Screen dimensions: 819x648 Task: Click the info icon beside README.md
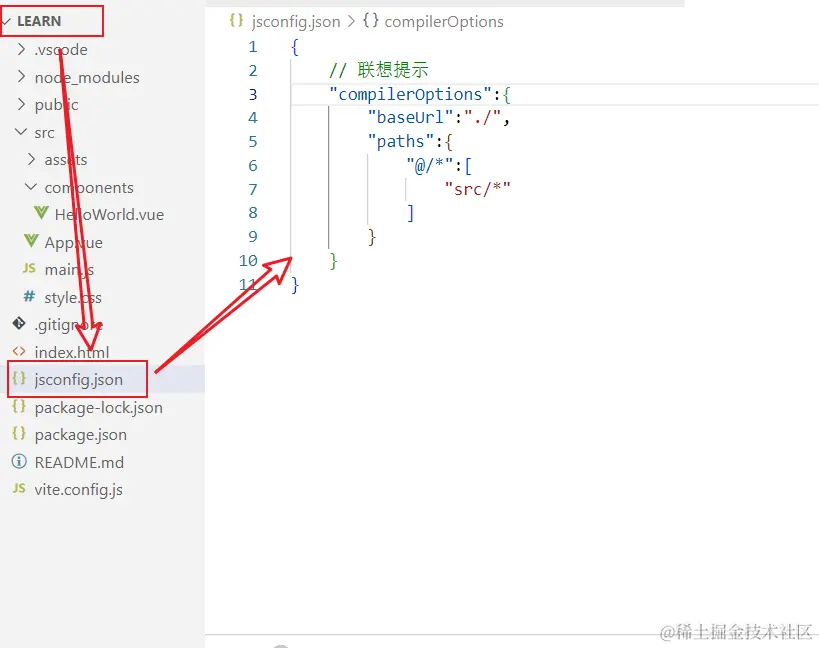coord(19,462)
